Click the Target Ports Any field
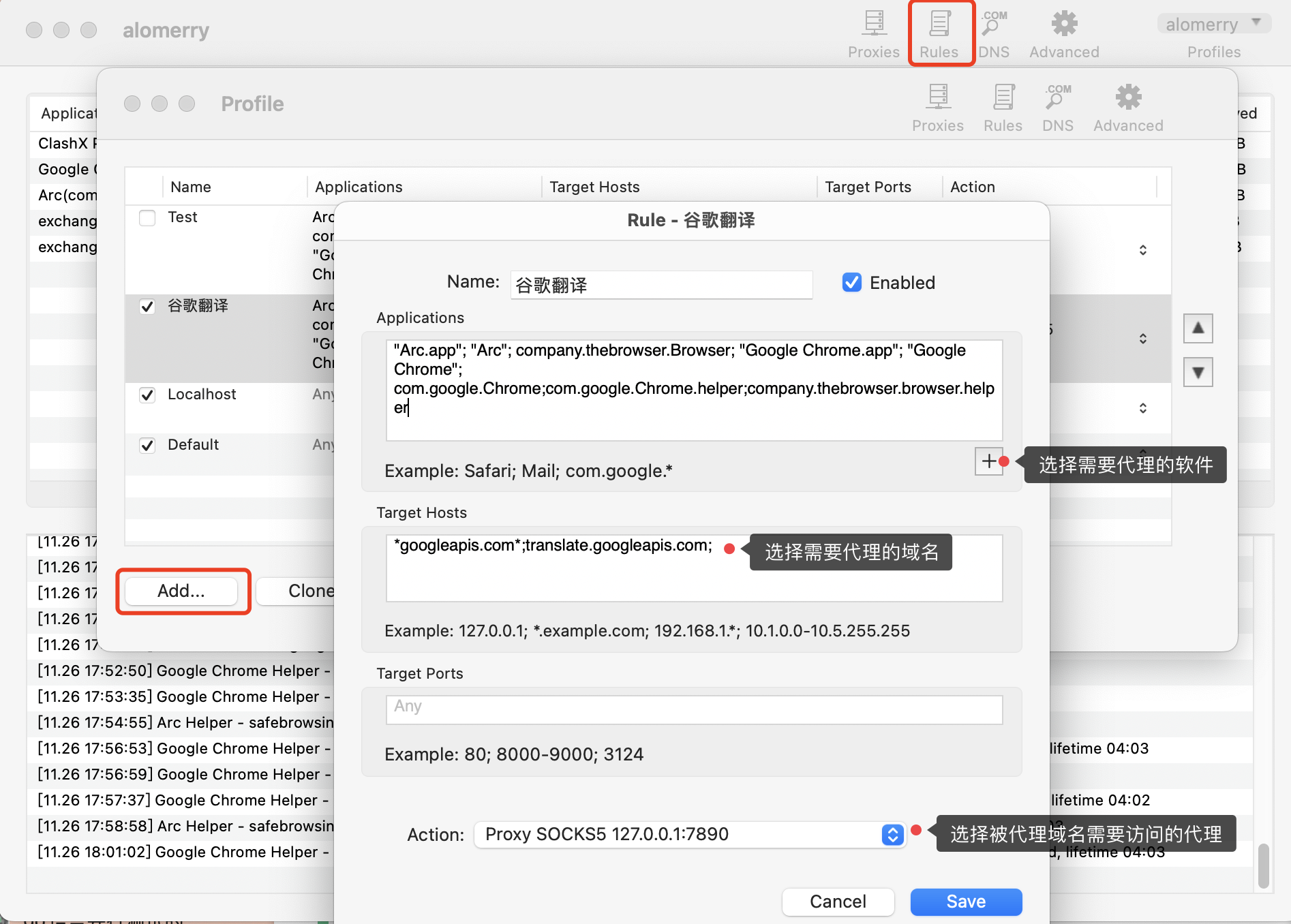Screen dimensions: 1291x924 coord(694,709)
